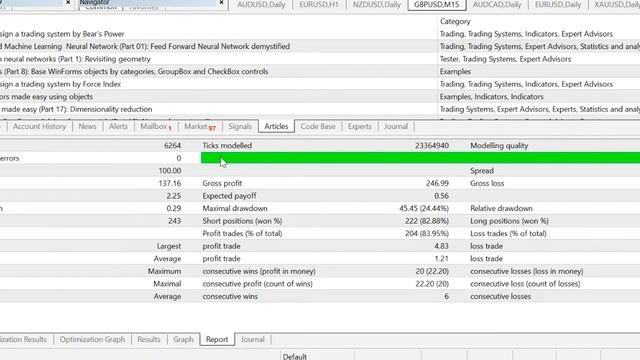Image resolution: width=640 pixels, height=360 pixels.
Task: Select the GBPUSD,M15 chart tab
Action: 436,5
